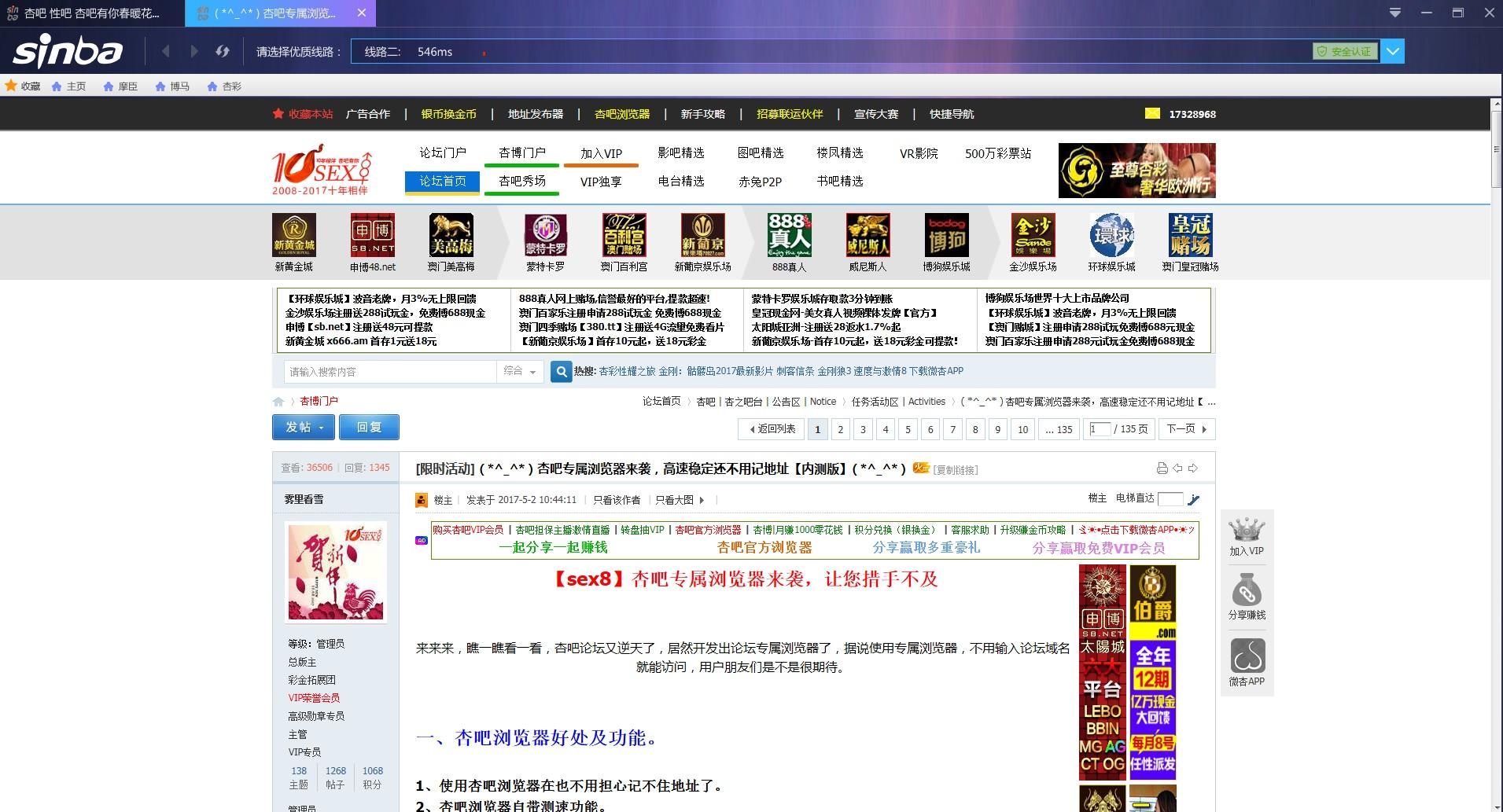Image resolution: width=1503 pixels, height=812 pixels.
Task: Click the username 雾里看雪
Action: (x=304, y=499)
